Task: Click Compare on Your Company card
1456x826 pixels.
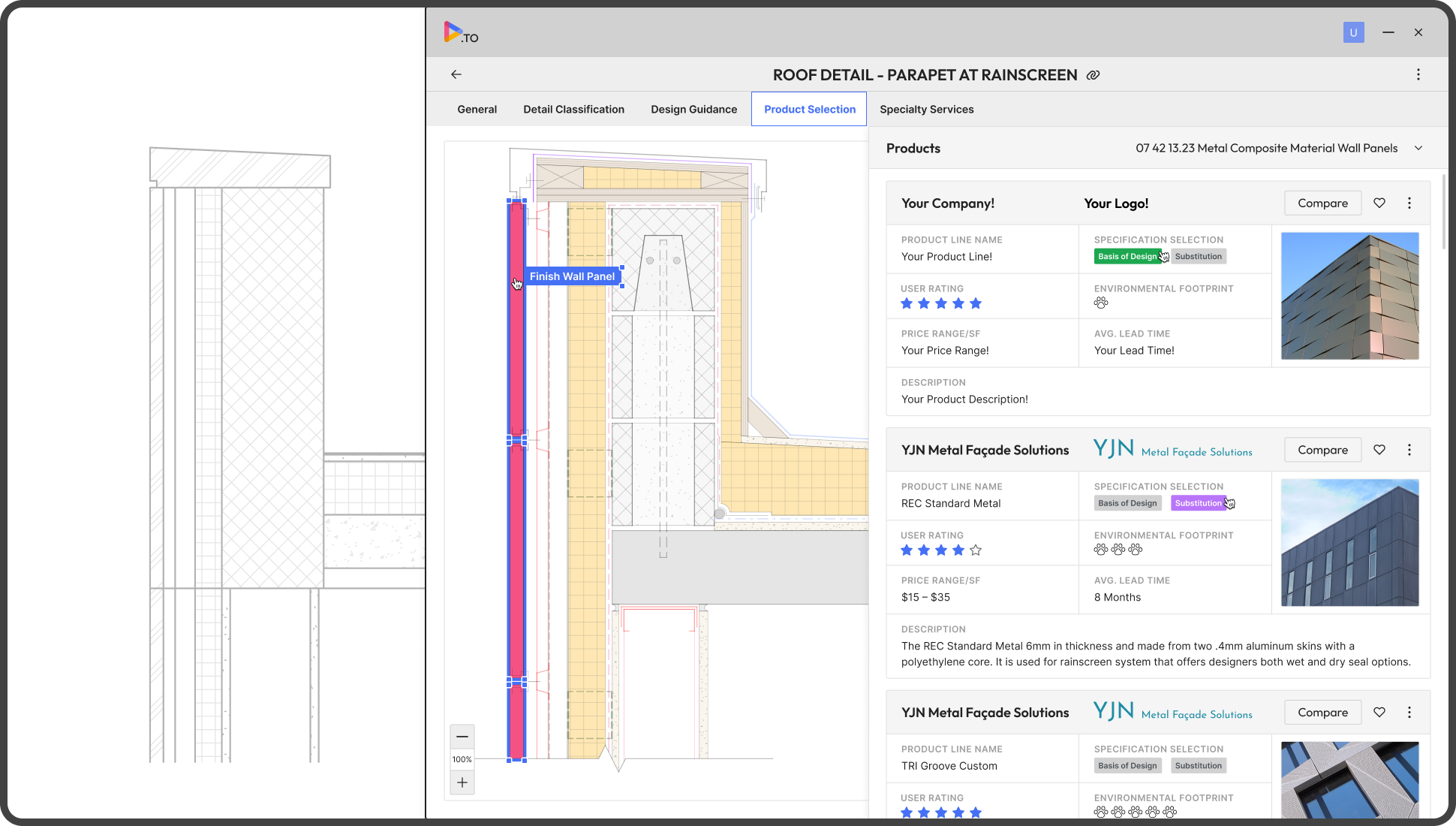Action: (x=1322, y=203)
